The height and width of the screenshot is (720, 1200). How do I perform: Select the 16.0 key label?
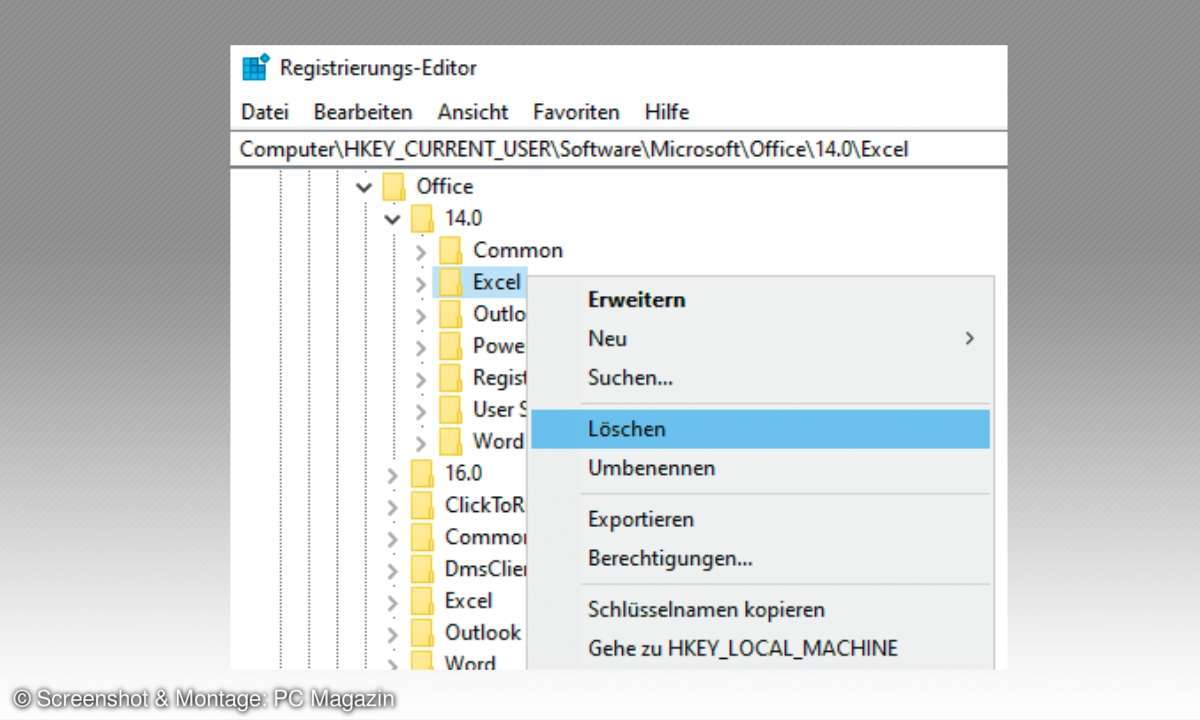(x=463, y=473)
